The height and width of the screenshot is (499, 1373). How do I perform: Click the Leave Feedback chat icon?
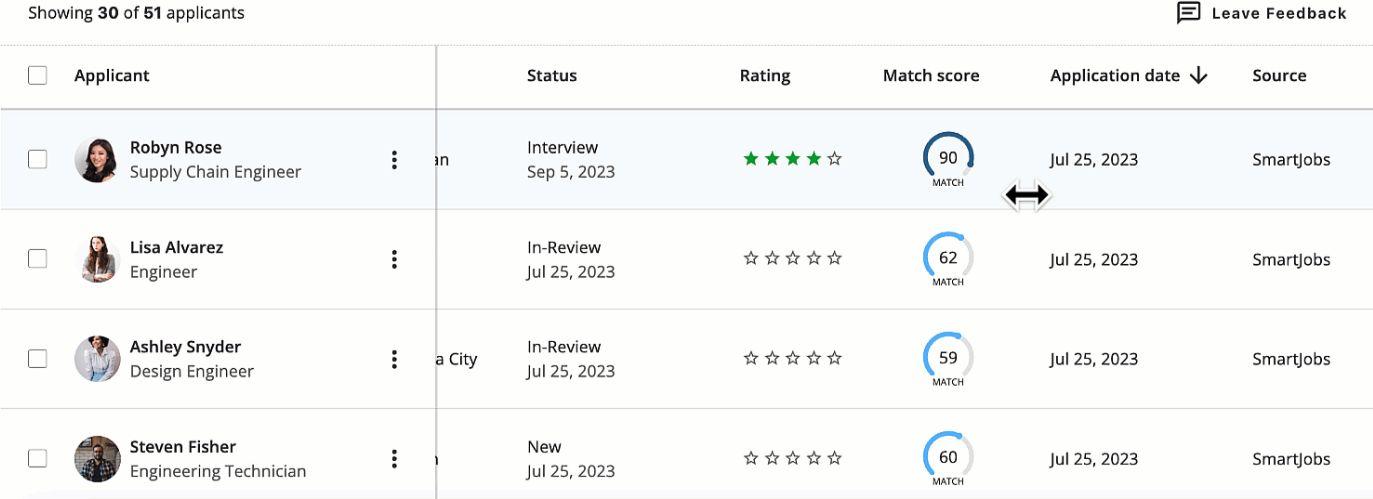(x=1188, y=13)
